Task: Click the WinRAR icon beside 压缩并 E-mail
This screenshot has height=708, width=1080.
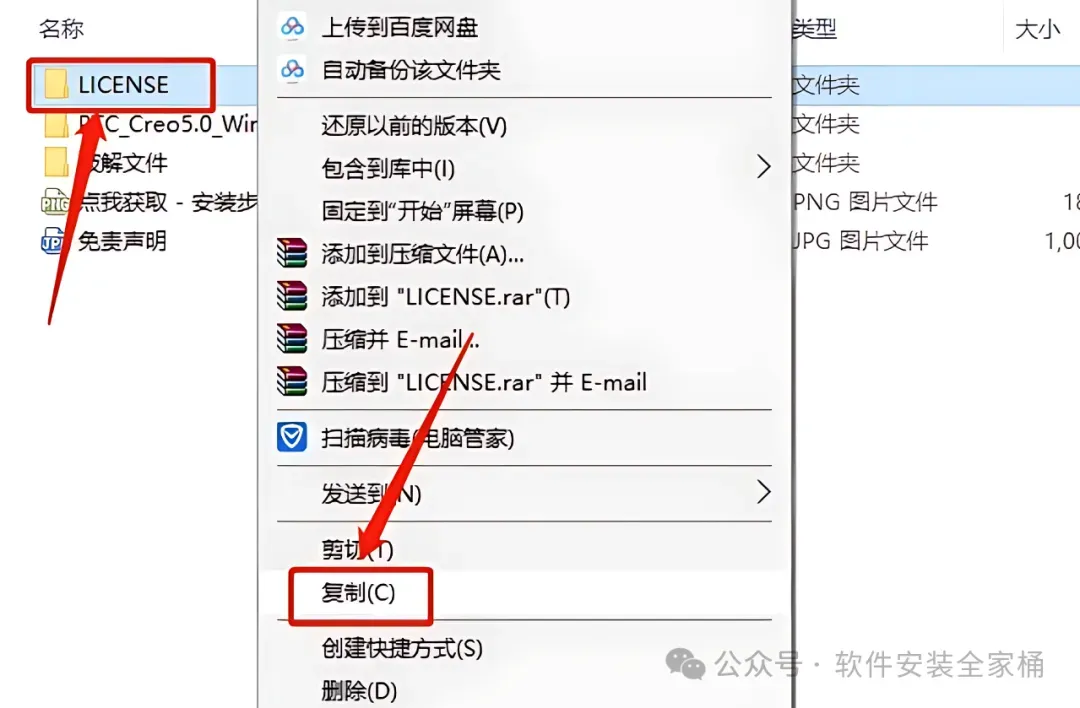Action: 292,338
